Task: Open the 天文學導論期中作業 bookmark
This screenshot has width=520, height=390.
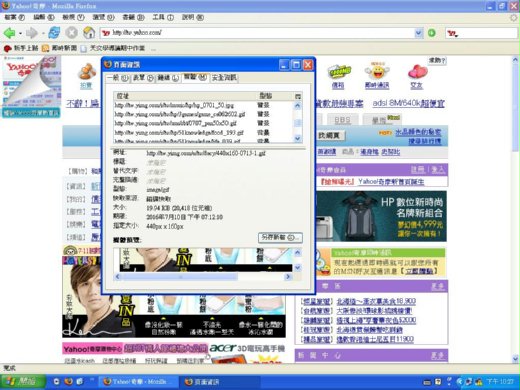Action: 113,48
